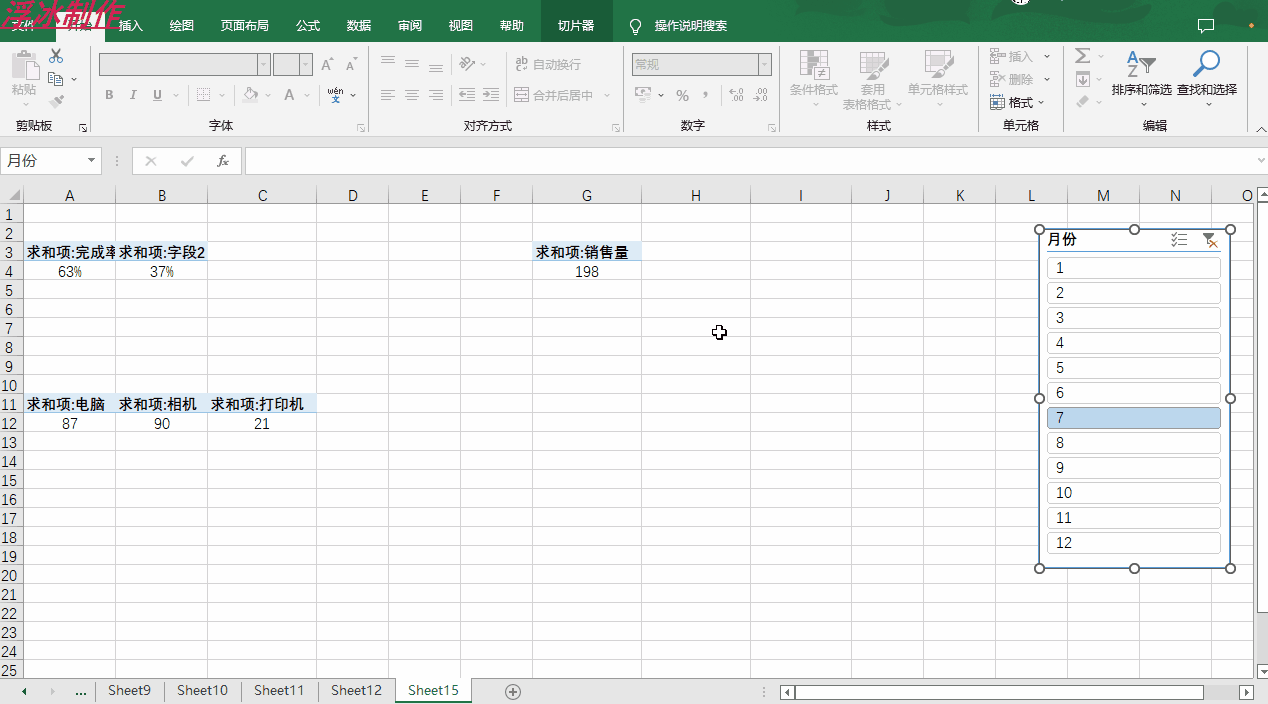Screen dimensions: 1268x704
Task: Toggle Italic formatting
Action: coord(133,95)
